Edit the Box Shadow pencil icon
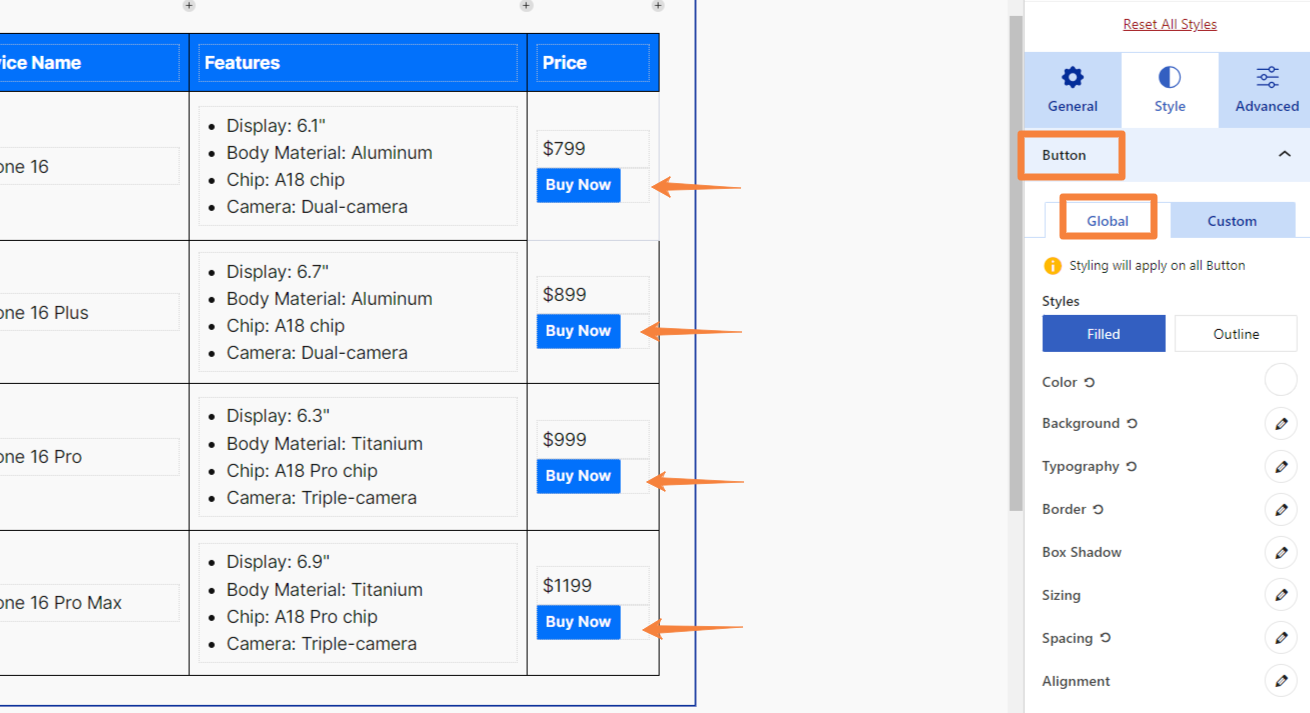Image resolution: width=1310 pixels, height=713 pixels. (1281, 552)
